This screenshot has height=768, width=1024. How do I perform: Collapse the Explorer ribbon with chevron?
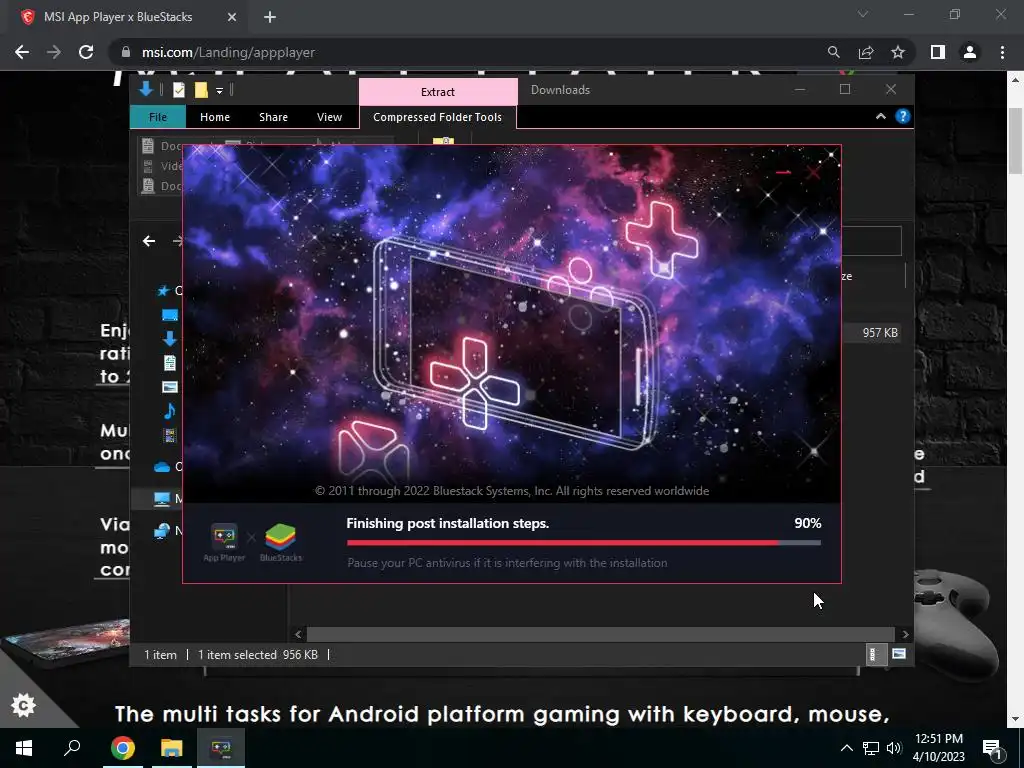[880, 116]
